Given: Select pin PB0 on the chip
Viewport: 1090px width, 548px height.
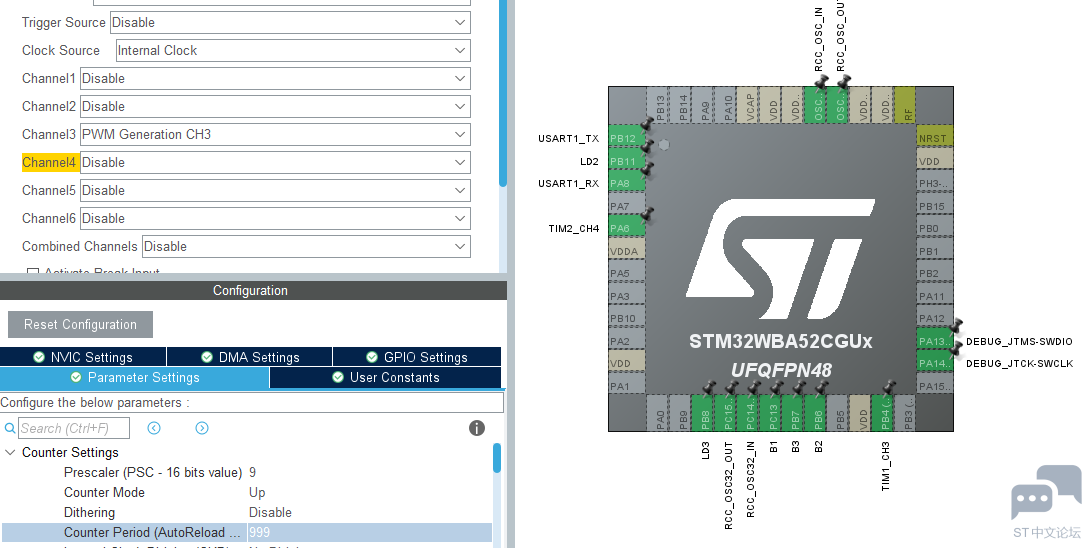Looking at the screenshot, I should (935, 228).
